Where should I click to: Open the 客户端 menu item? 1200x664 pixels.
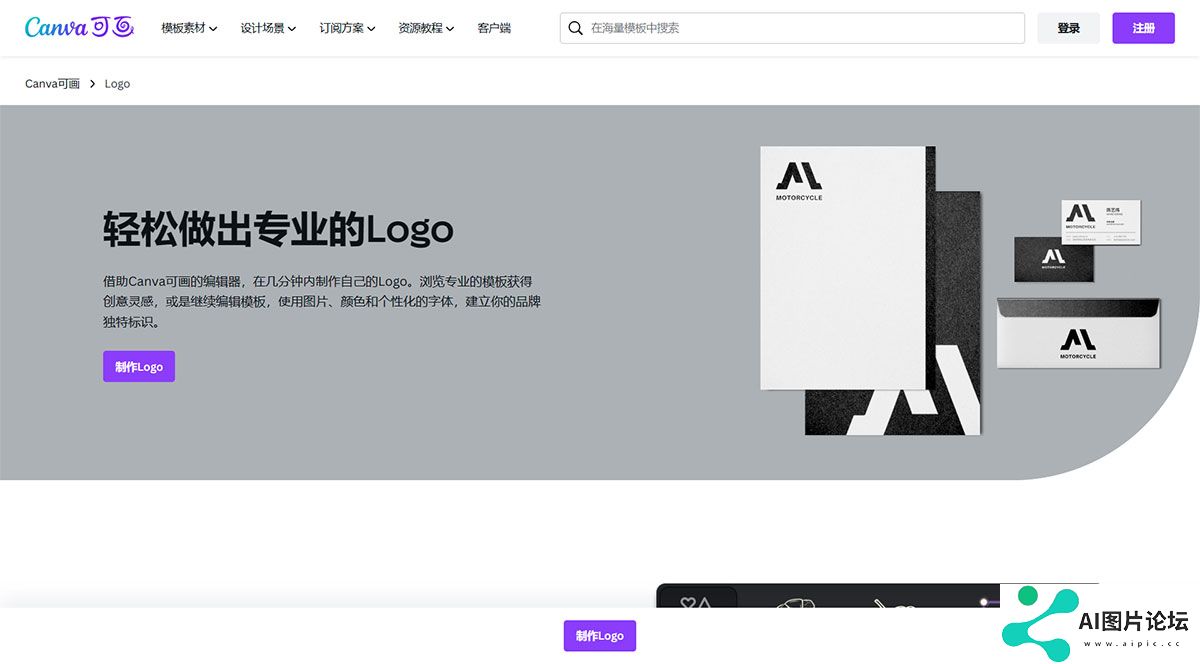pos(494,28)
